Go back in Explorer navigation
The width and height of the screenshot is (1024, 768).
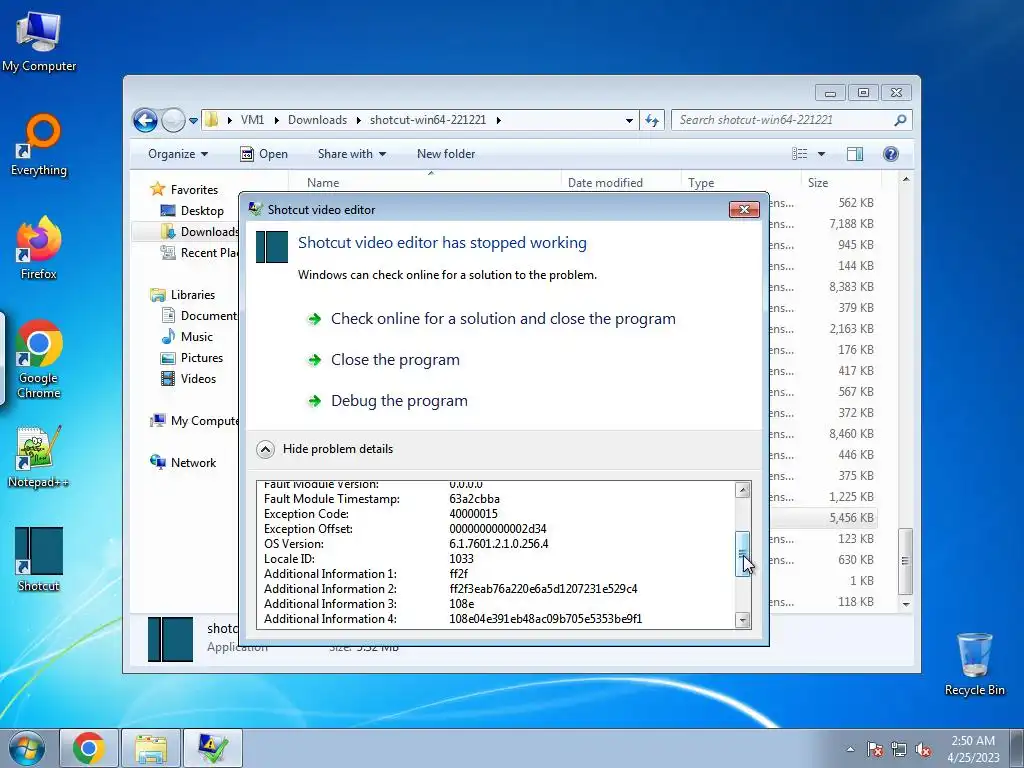tap(145, 120)
